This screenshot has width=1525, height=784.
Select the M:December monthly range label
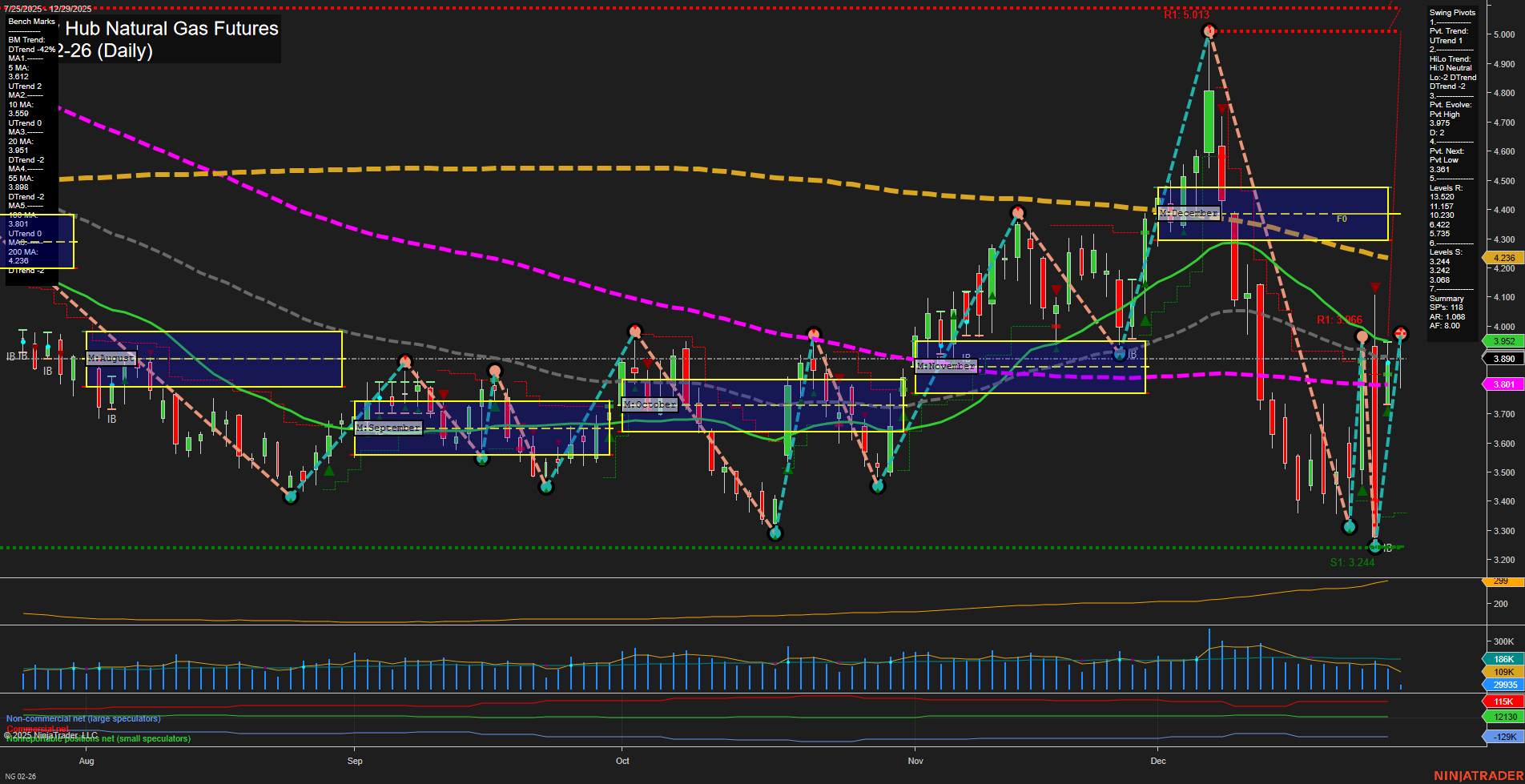1189,213
